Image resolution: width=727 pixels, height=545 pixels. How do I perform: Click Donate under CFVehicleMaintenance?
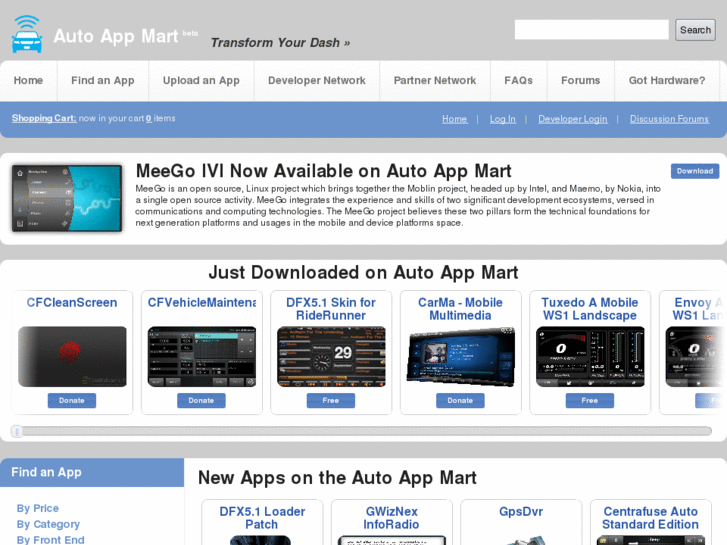201,400
